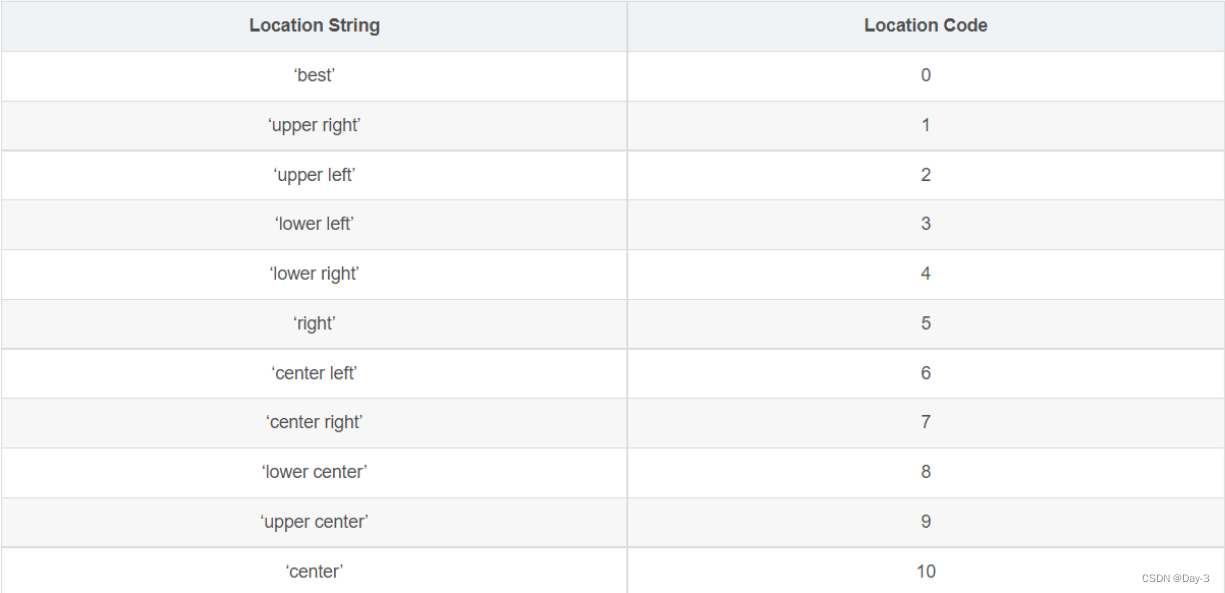
Task: Select the 'lower center' table cell
Action: click(314, 472)
